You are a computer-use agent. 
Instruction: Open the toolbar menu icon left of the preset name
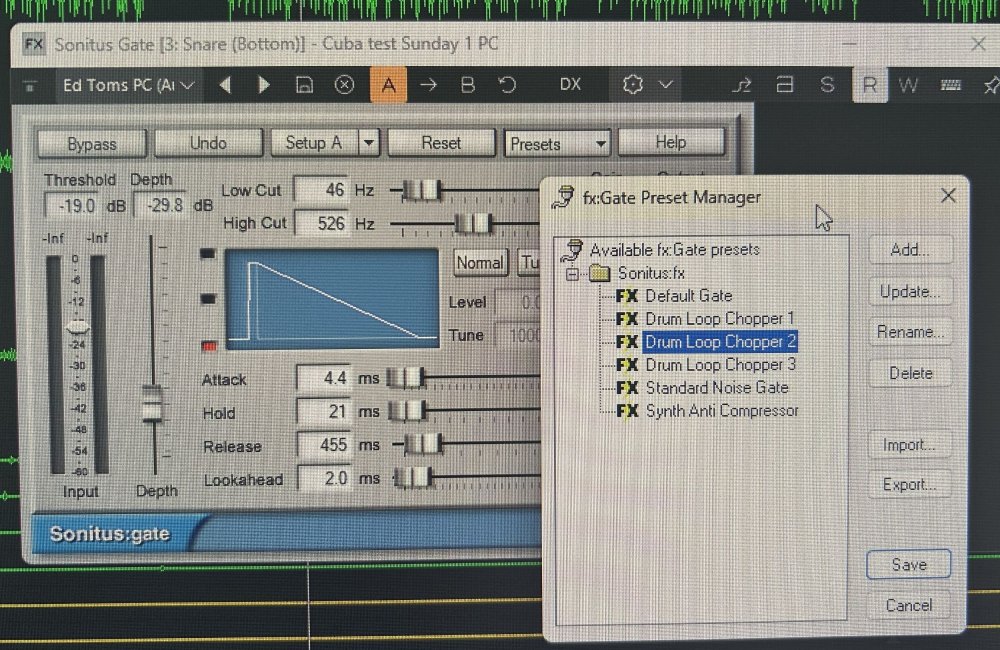30,85
